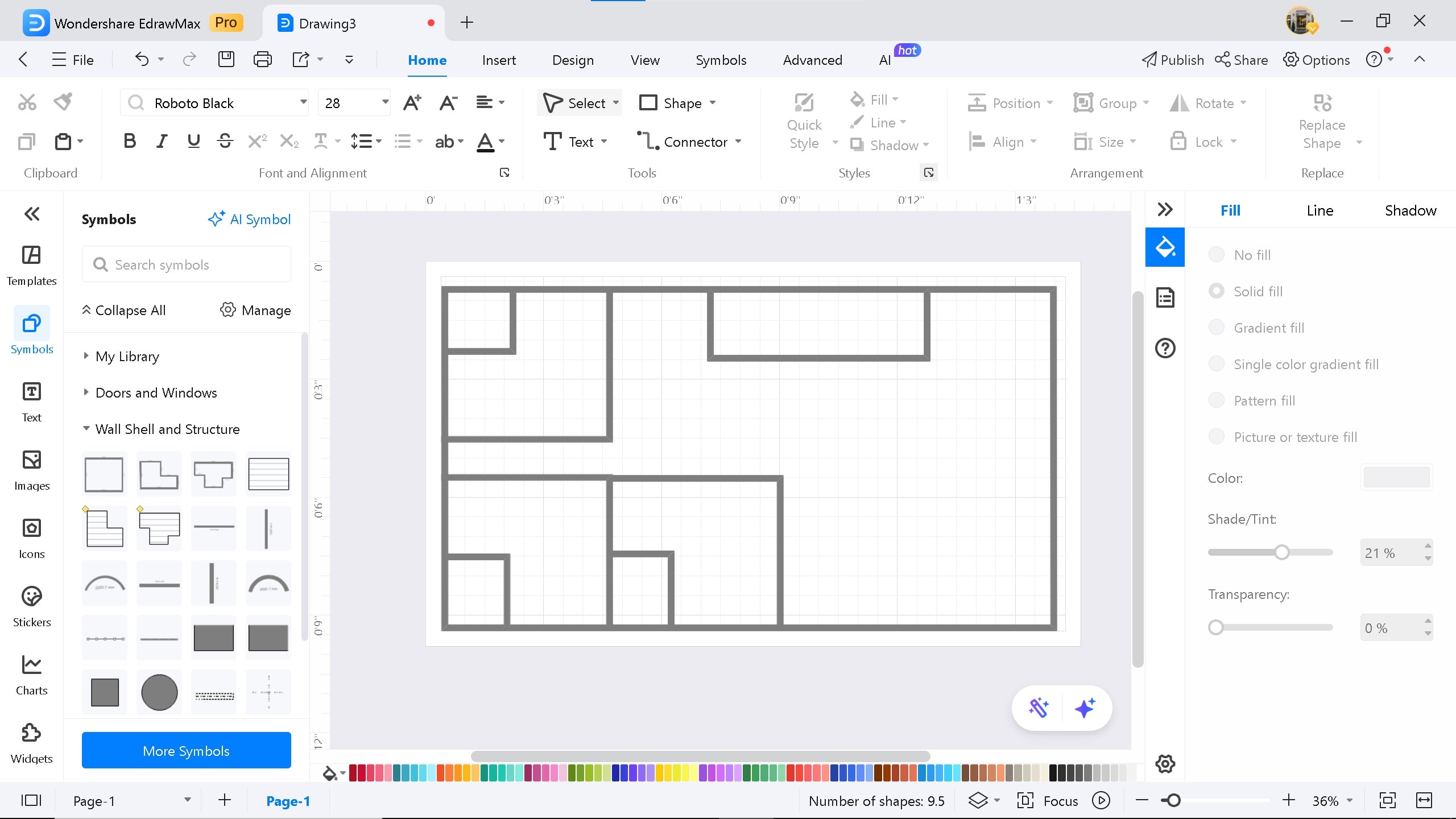Select the Format Painter icon
Image resolution: width=1456 pixels, height=819 pixels.
63,102
